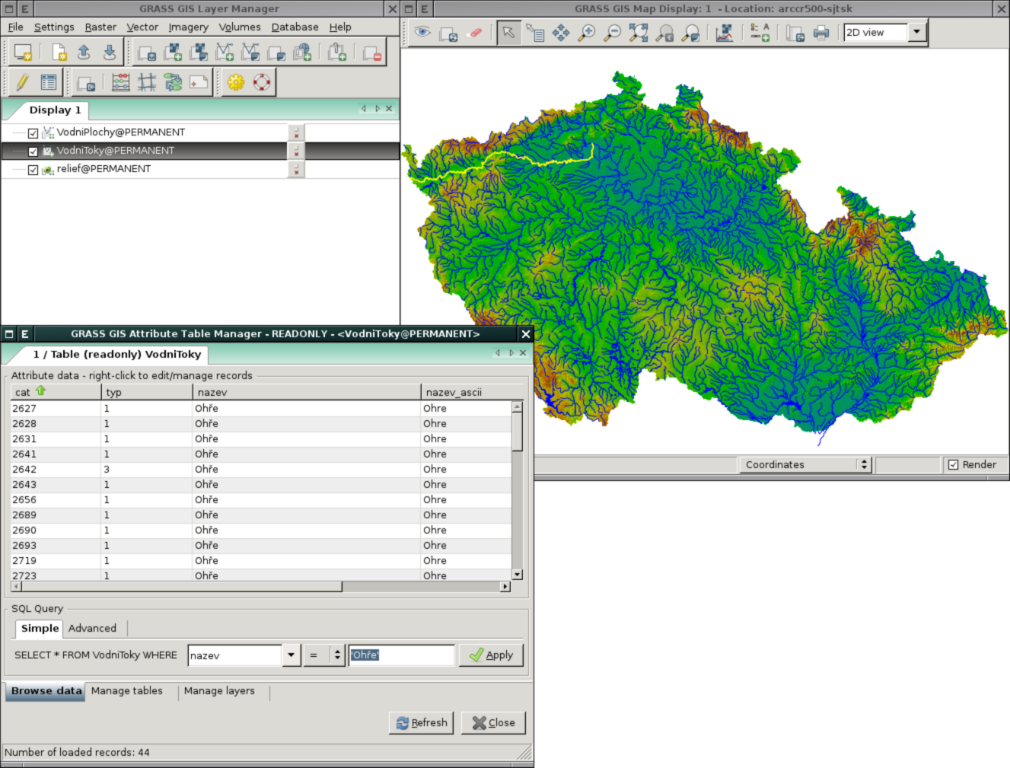Create a new workspace
The width and height of the screenshot is (1010, 768).
[x=59, y=53]
